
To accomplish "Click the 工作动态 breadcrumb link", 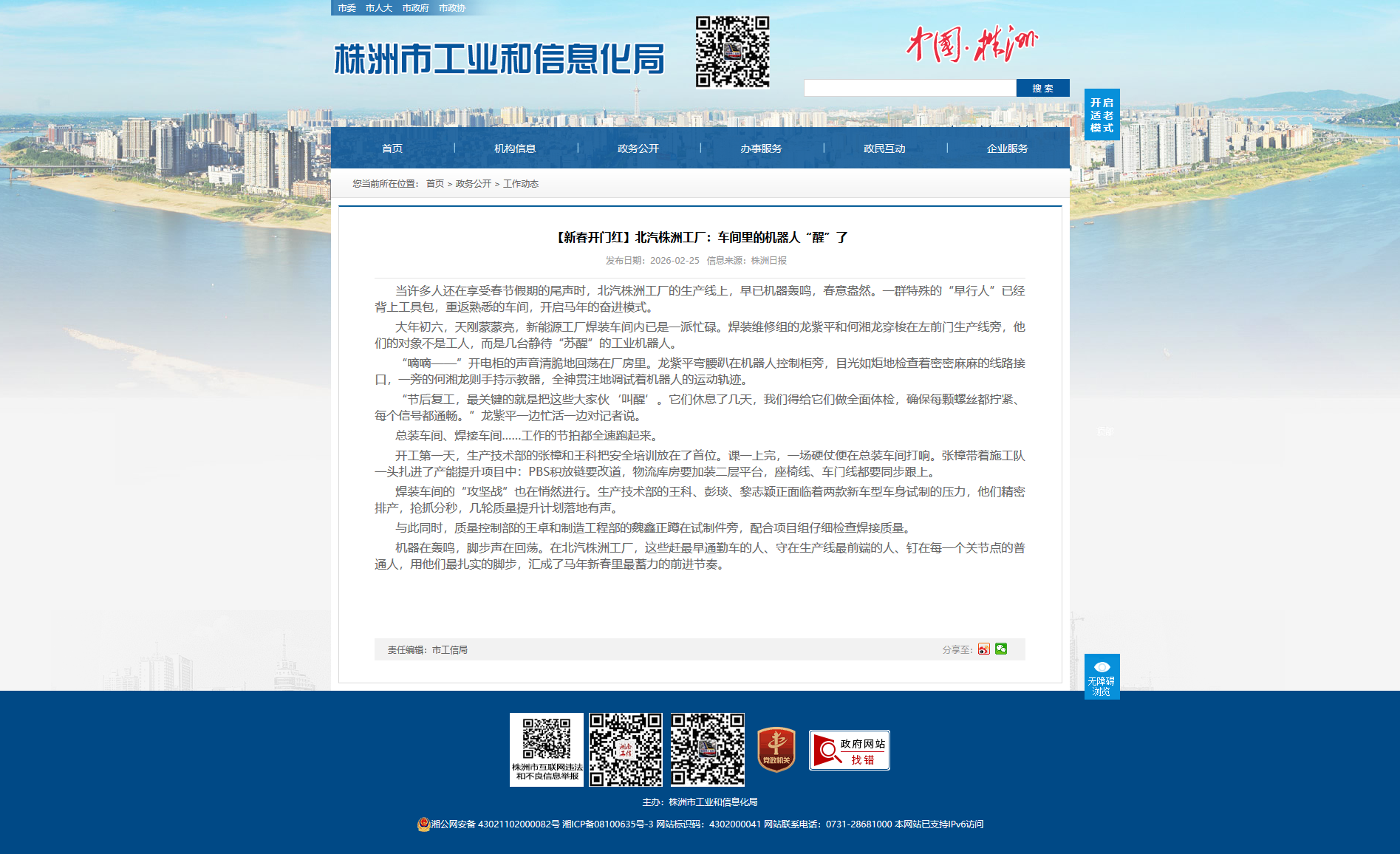I will 521,184.
